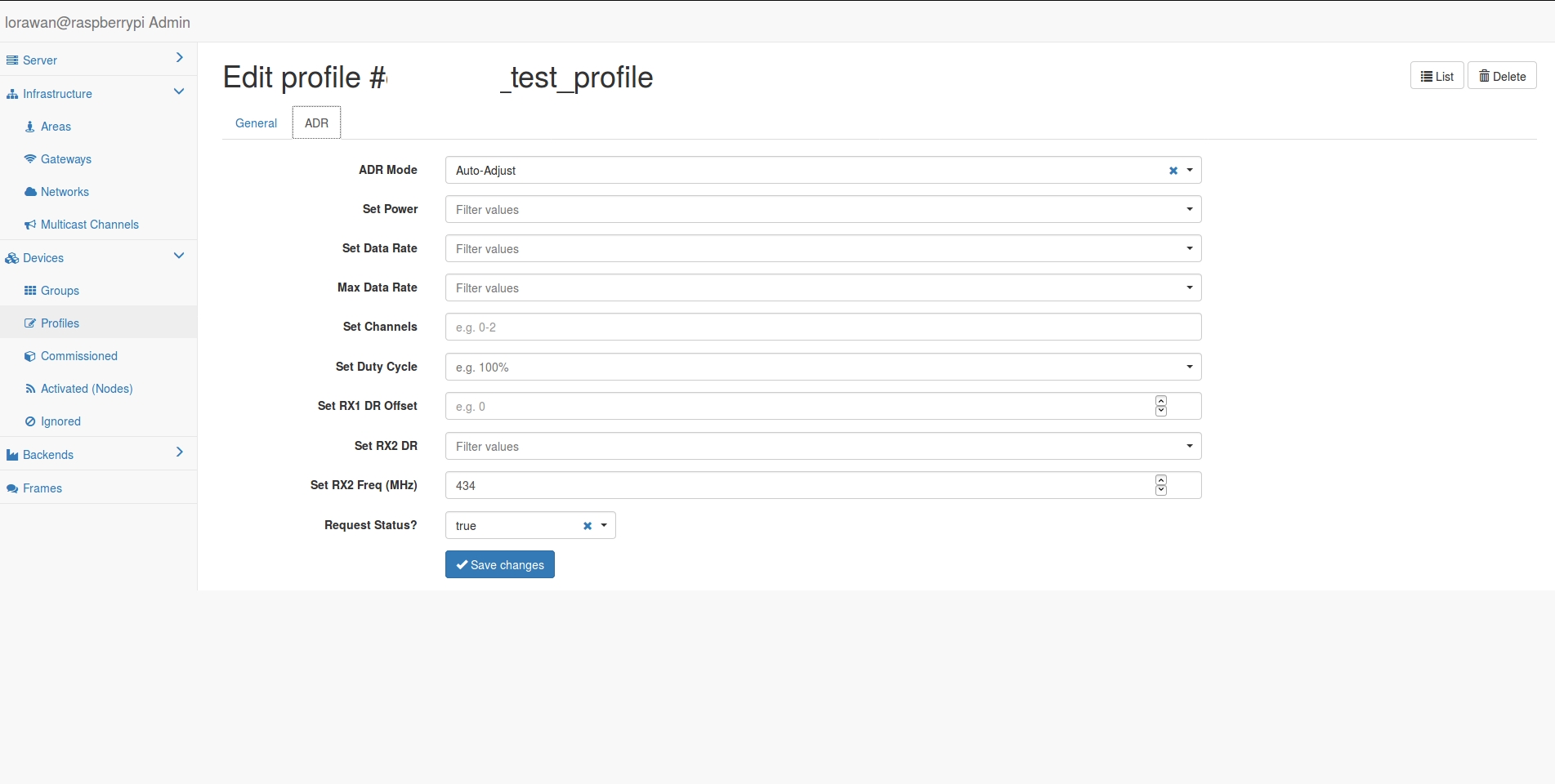Open the Set Power filter dropdown
Screen dimensions: 1555x784
click(1190, 209)
